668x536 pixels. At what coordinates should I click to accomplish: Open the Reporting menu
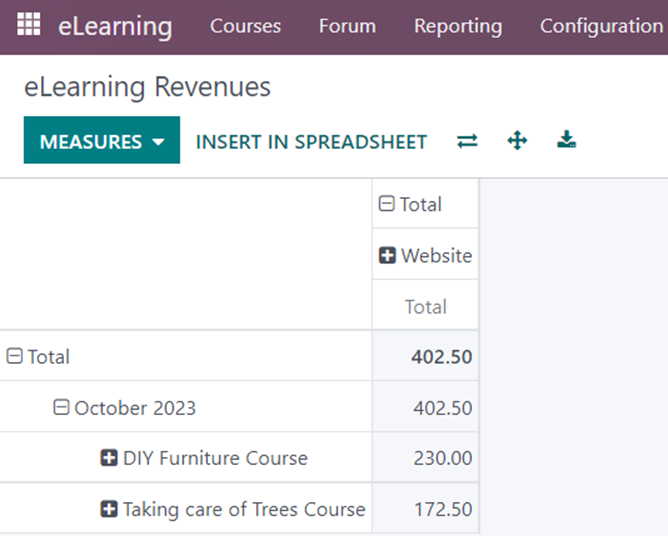click(458, 26)
